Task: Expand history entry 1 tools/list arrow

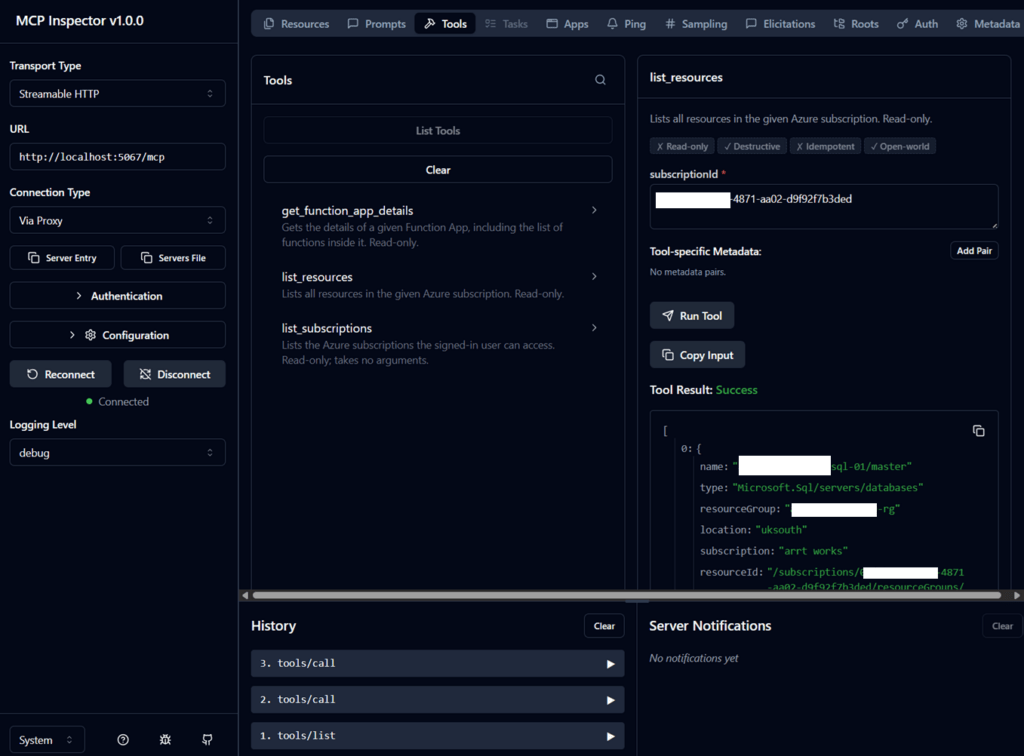Action: click(611, 736)
